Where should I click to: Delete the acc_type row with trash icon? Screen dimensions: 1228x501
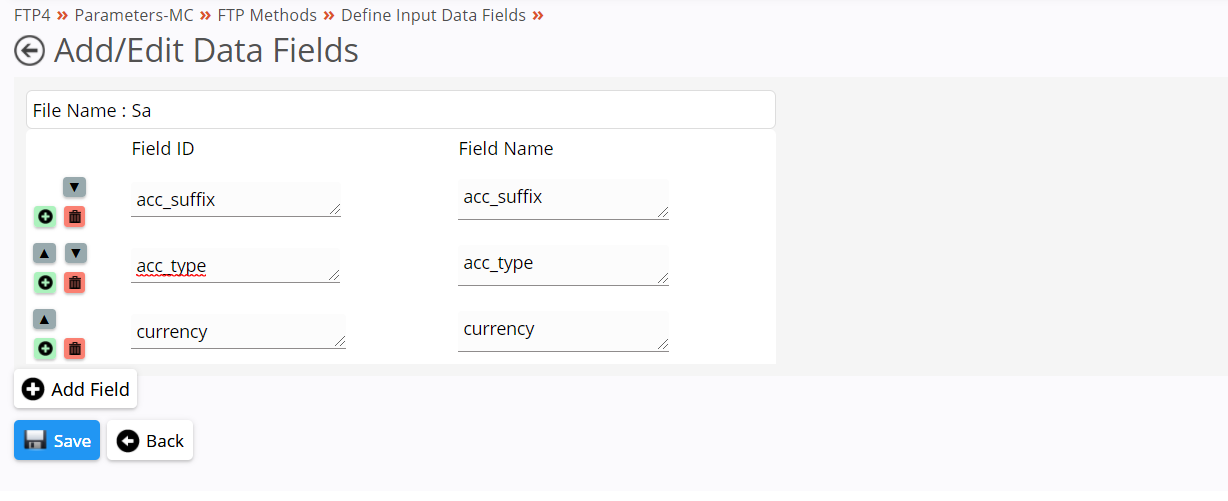click(75, 283)
